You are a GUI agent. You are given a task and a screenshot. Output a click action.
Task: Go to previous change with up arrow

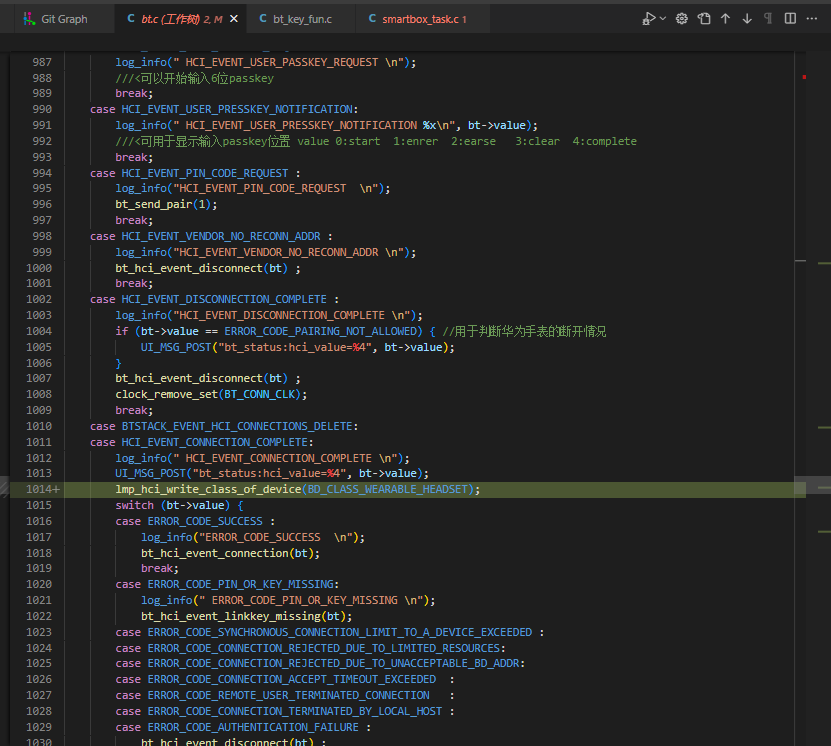[x=726, y=19]
